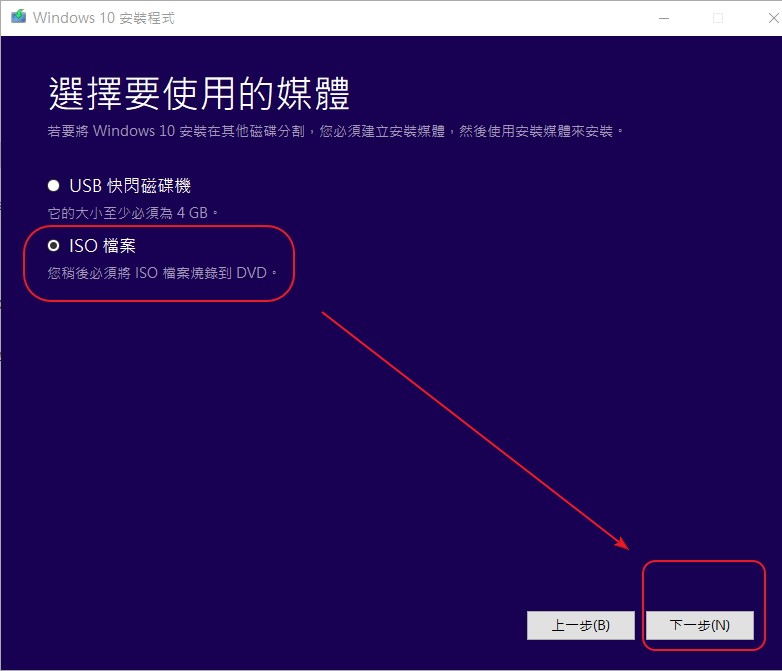Image resolution: width=782 pixels, height=671 pixels.
Task: Click the window title Windows 10 安裝程式
Action: (104, 18)
